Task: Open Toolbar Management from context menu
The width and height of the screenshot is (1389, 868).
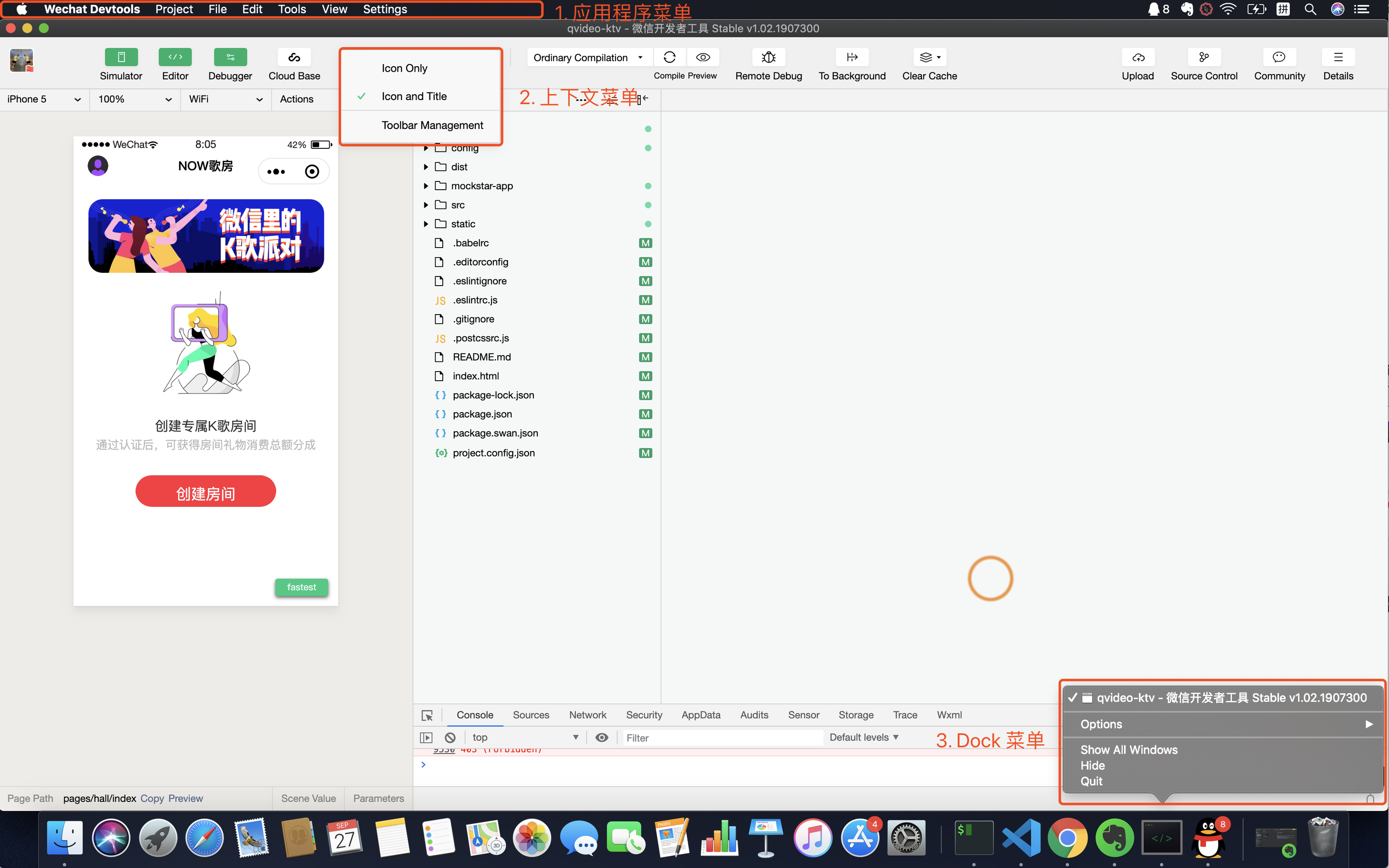Action: [x=421, y=125]
